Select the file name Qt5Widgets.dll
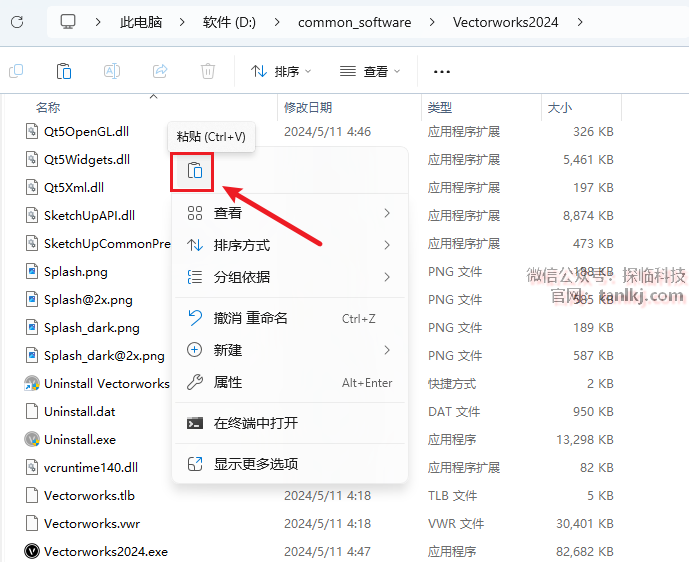The width and height of the screenshot is (689, 562). coord(87,160)
